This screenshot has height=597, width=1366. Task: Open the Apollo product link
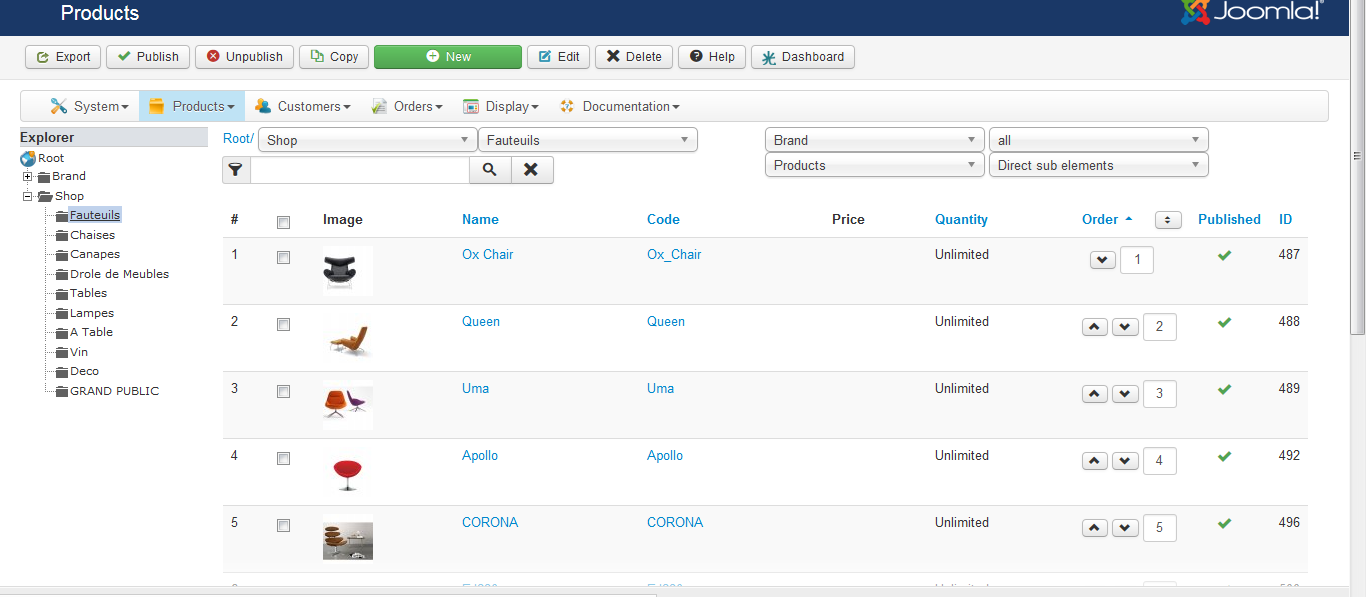pos(480,455)
